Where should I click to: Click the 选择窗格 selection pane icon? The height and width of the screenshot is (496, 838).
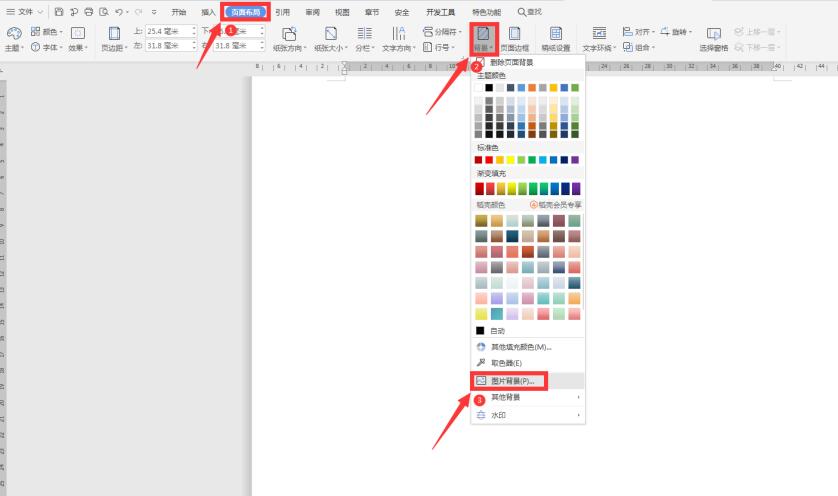713,34
